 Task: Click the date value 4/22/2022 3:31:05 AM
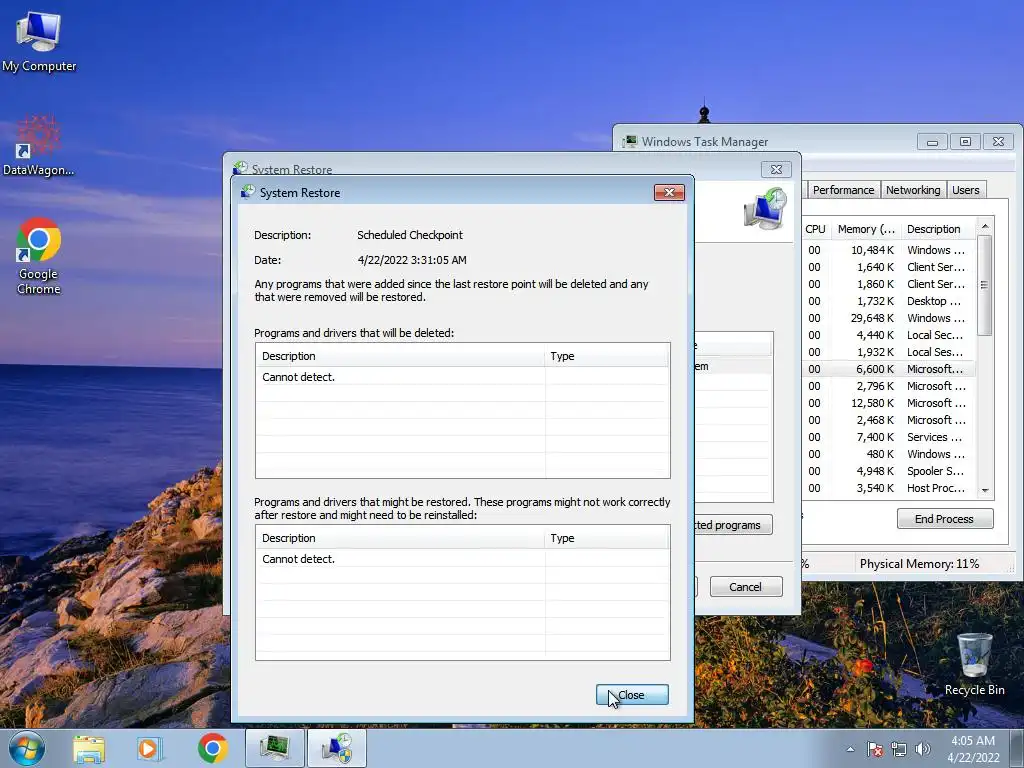pyautogui.click(x=412, y=260)
